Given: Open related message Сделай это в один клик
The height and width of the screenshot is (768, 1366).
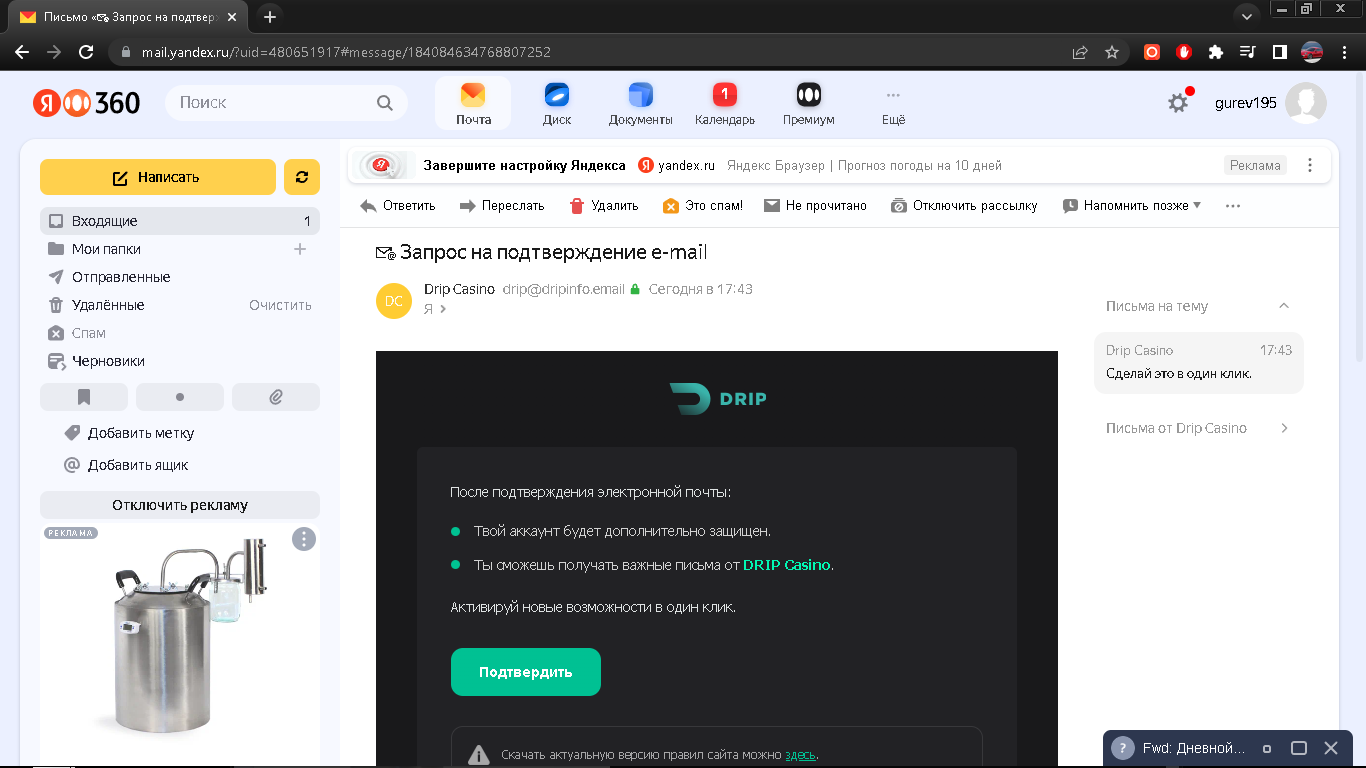Looking at the screenshot, I should 1199,362.
